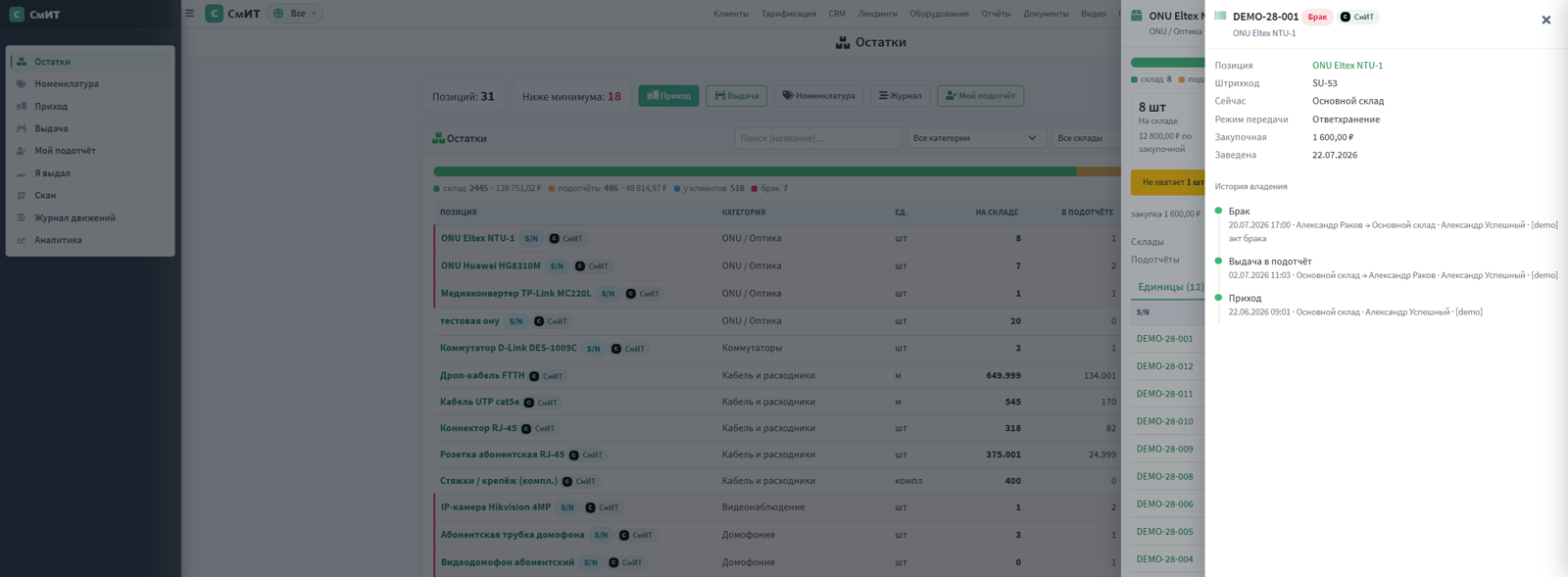
Task: Open Аналитика via its sidebar chart icon
Action: [x=22, y=240]
